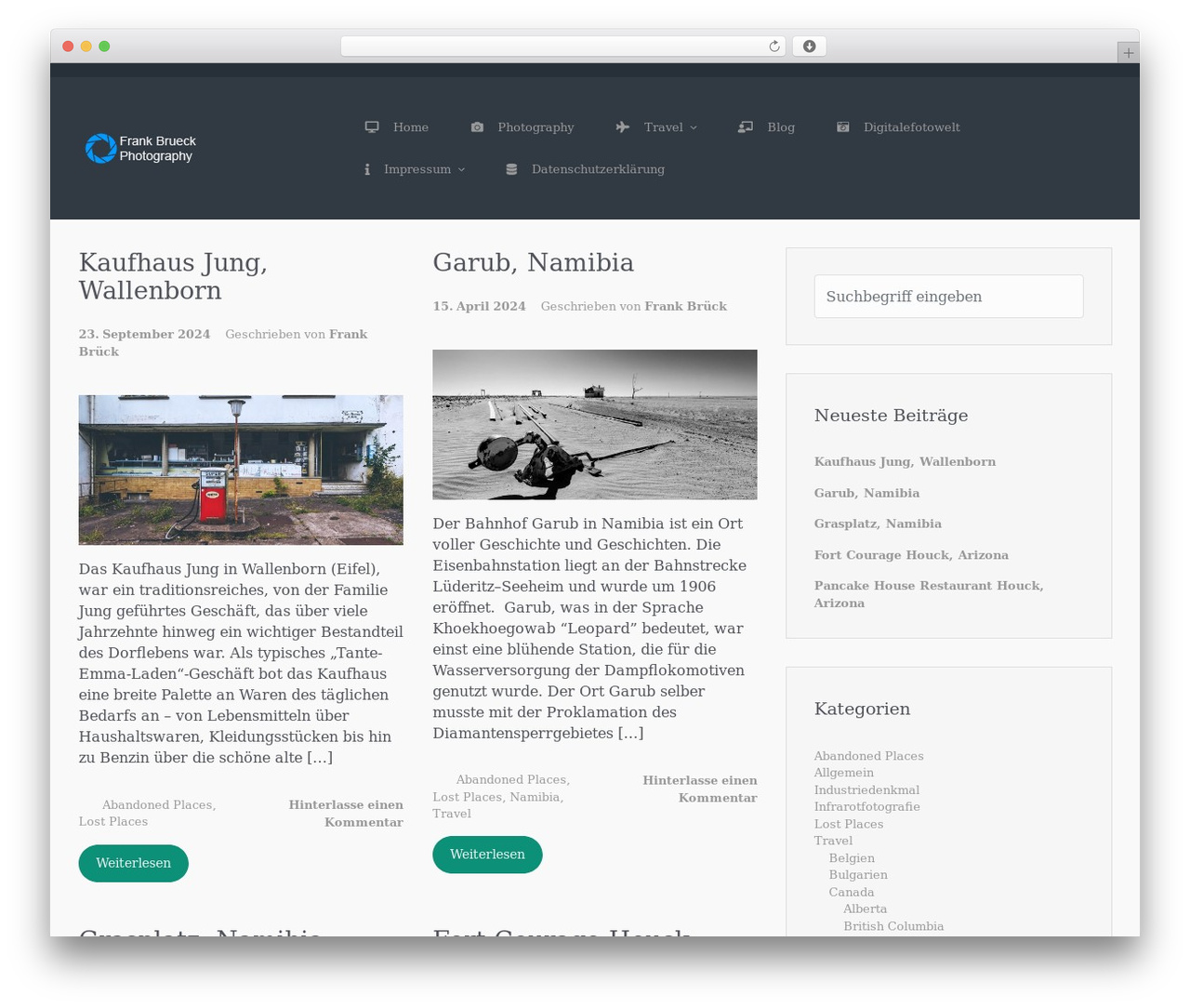Open the black-and-white desert photo thumbnail
This screenshot has height=1008, width=1190.
[595, 425]
